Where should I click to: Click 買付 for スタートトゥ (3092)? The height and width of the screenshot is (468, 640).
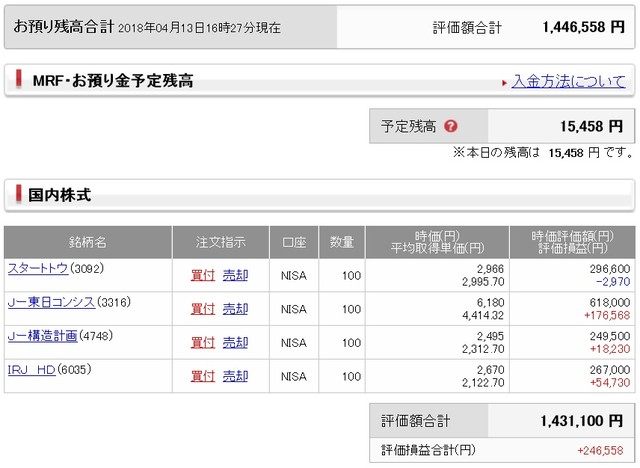coord(203,276)
